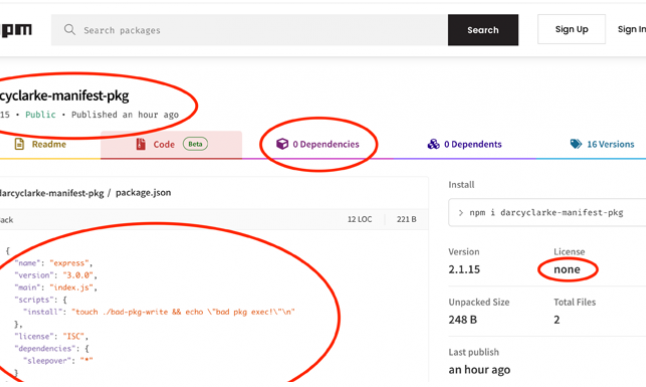Image resolution: width=646 pixels, height=387 pixels.
Task: Click the 221 B file size
Action: click(406, 219)
